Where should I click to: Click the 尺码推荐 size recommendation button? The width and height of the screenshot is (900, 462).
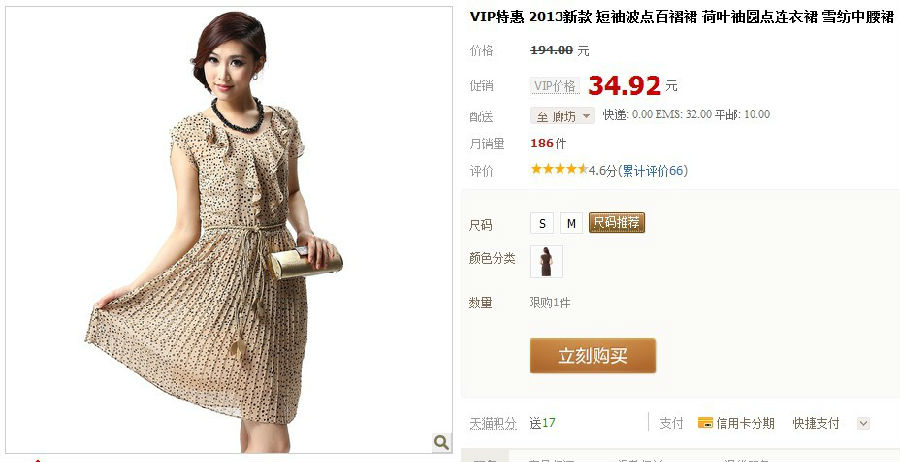[x=616, y=223]
